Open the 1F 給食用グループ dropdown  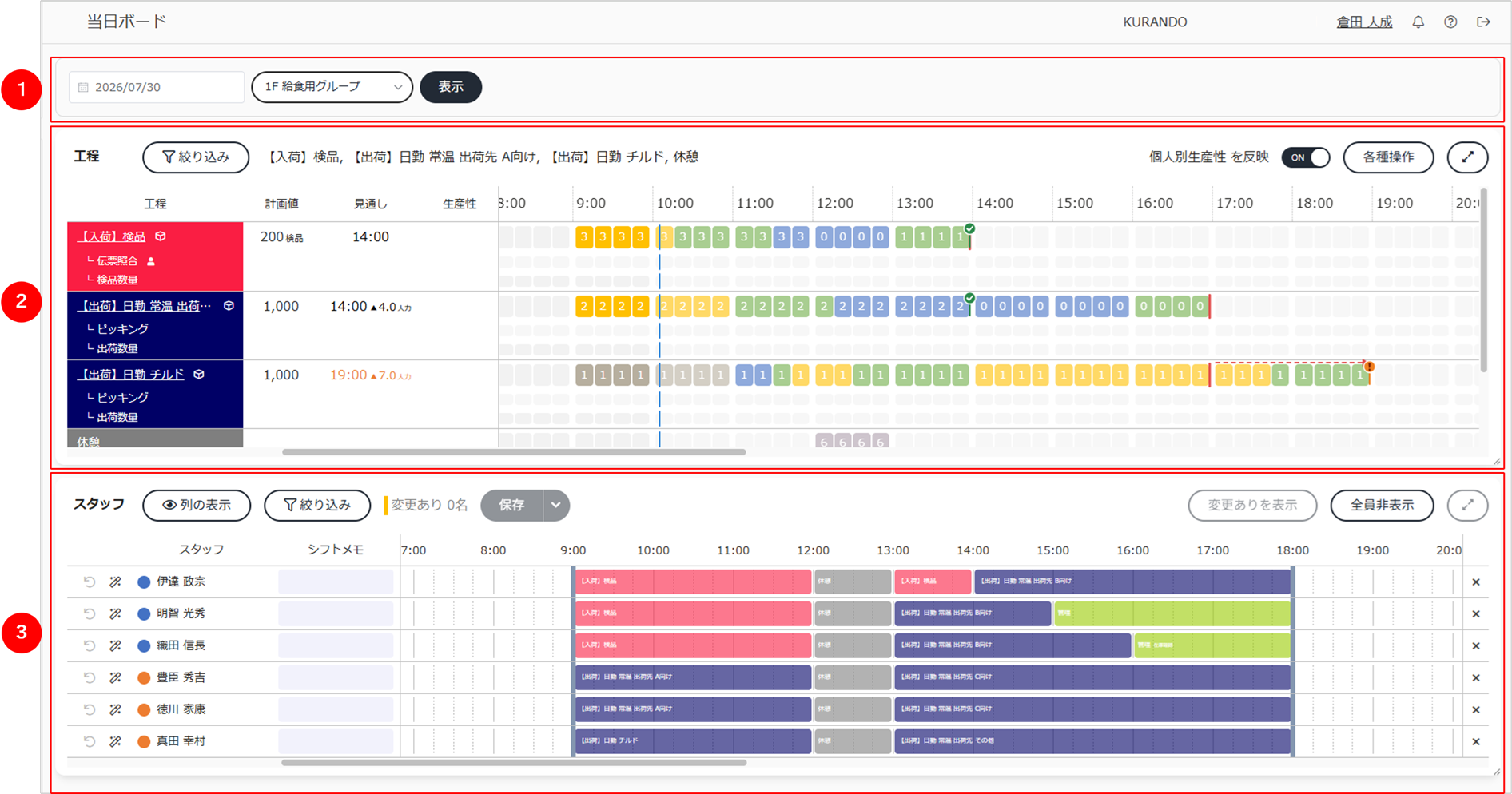tap(332, 87)
